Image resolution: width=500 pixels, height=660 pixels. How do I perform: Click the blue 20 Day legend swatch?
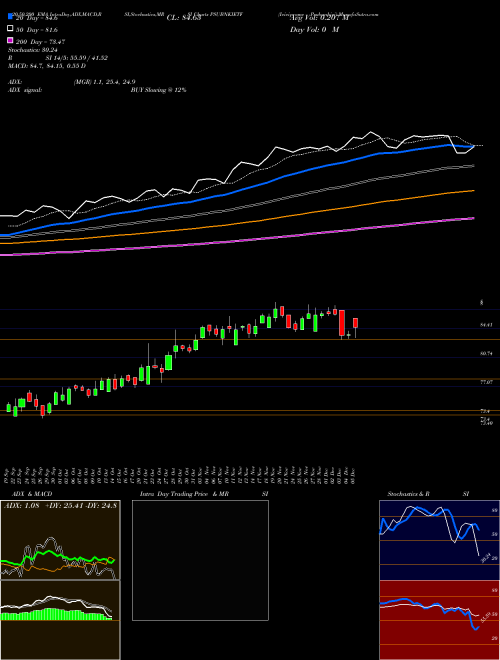10,17
